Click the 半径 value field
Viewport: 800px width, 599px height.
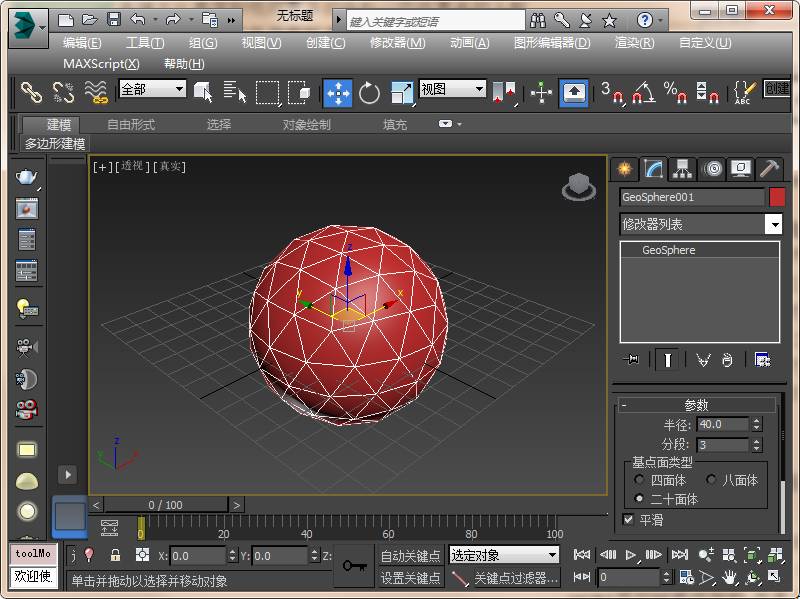tap(722, 424)
